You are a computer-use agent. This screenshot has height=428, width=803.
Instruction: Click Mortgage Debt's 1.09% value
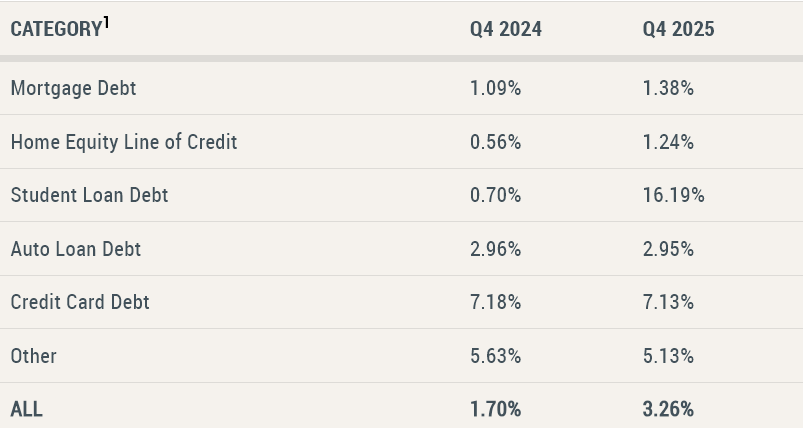click(x=495, y=88)
